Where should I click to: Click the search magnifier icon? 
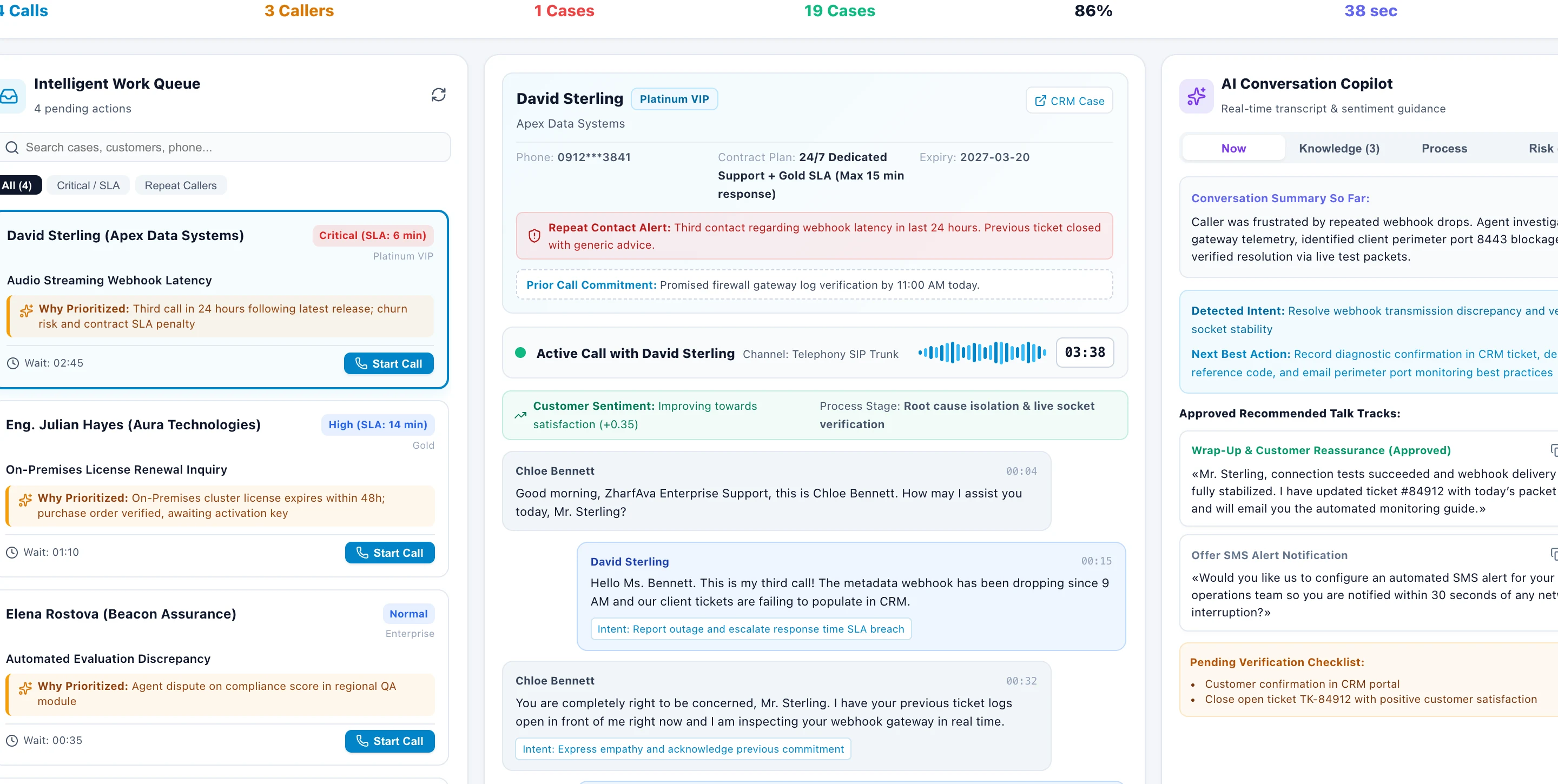coord(12,148)
